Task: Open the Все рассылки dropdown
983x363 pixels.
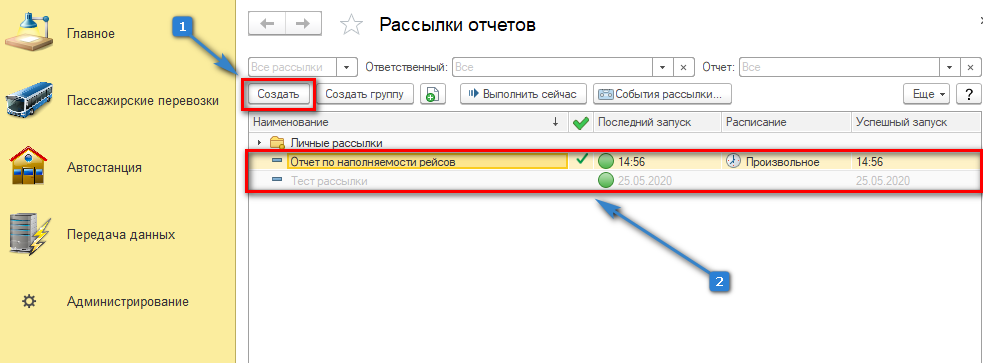Action: point(347,67)
